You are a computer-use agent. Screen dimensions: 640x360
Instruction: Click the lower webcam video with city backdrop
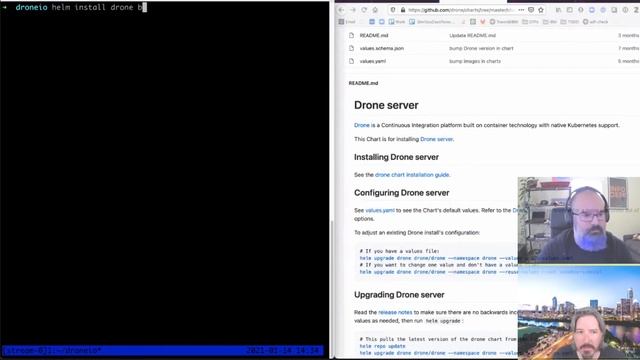[x=579, y=313]
